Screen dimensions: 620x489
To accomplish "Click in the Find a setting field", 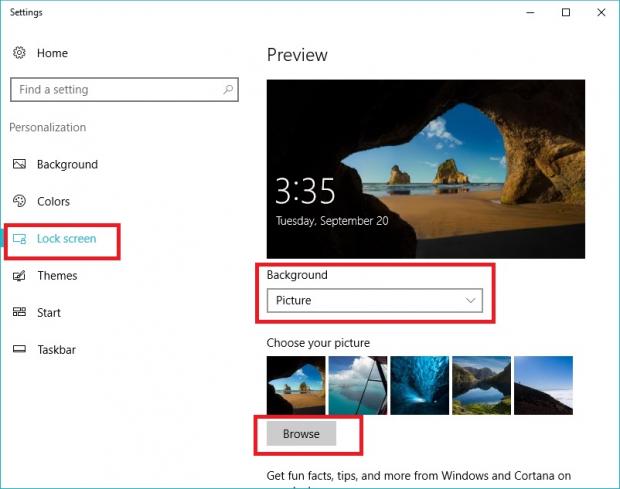I will pos(115,90).
